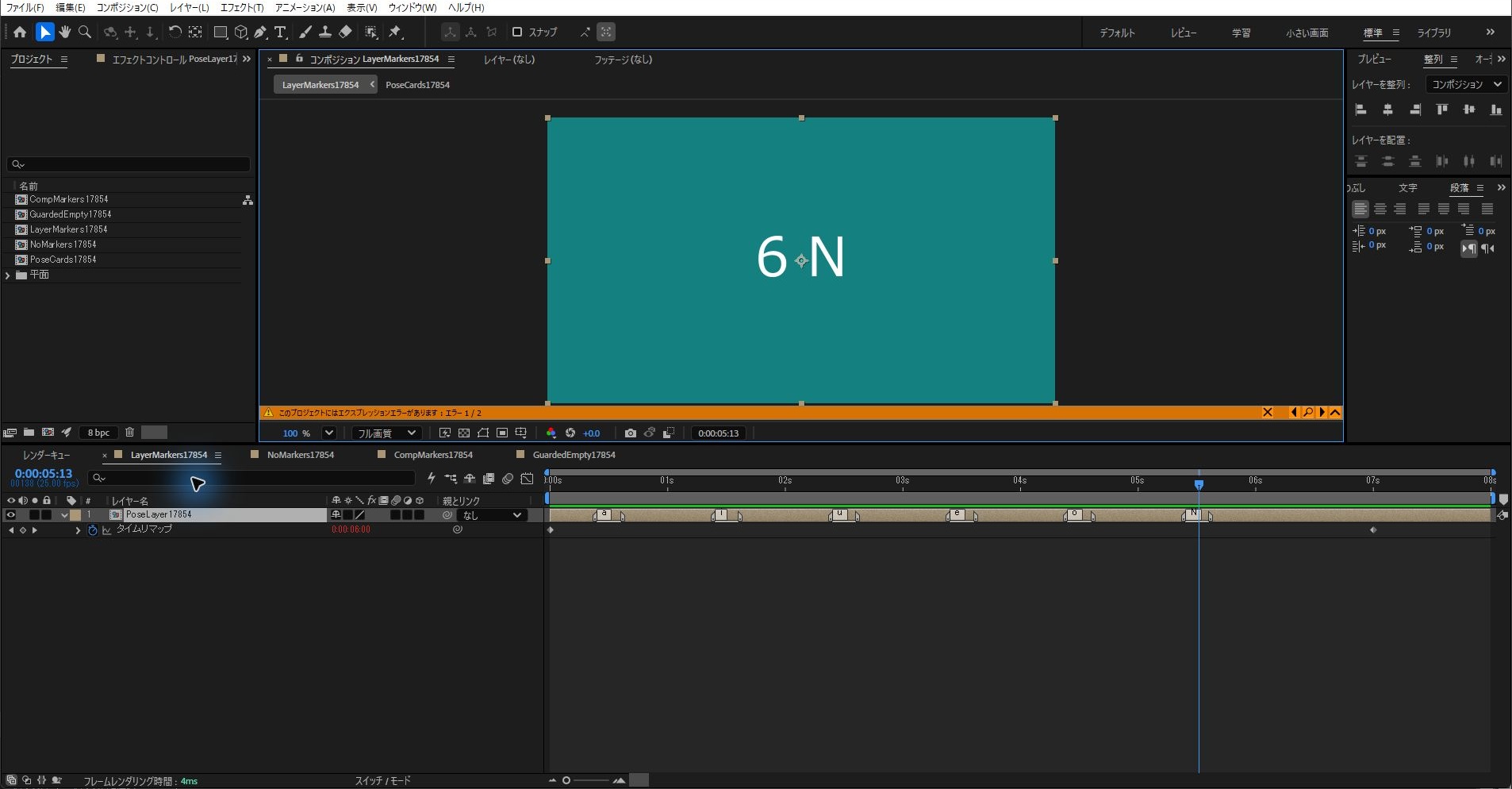1512x789 pixels.
Task: Toggle transparency grid in viewer
Action: (464, 433)
